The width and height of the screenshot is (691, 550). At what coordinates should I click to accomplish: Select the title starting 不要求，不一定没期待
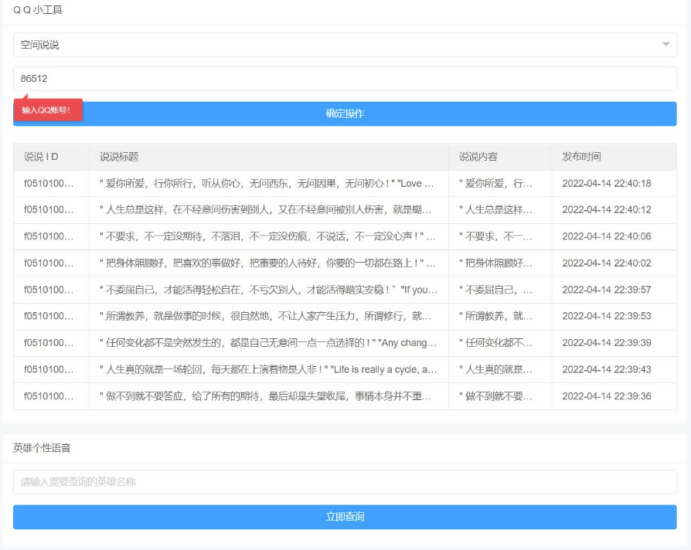click(267, 237)
